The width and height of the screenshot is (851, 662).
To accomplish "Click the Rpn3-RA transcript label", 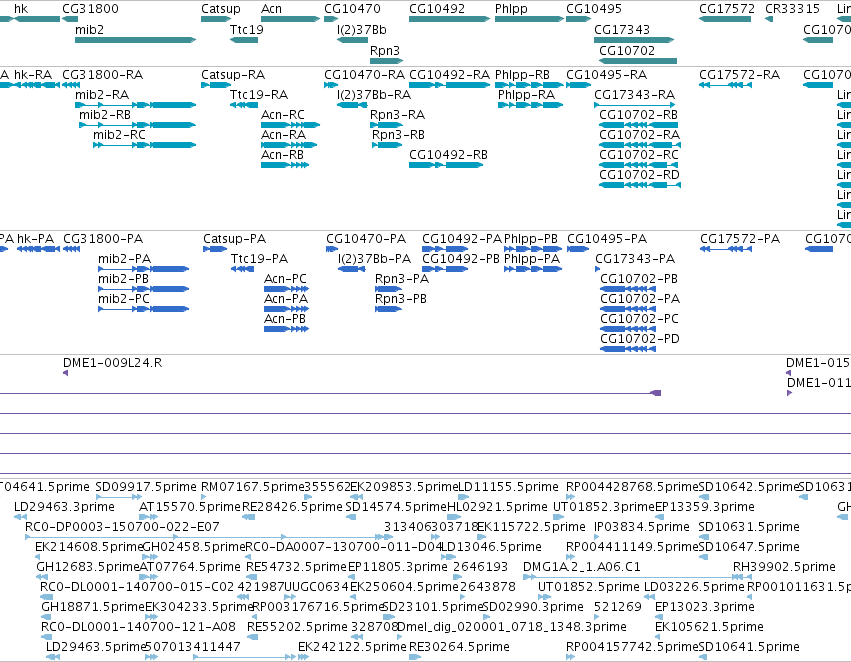I will (x=397, y=115).
